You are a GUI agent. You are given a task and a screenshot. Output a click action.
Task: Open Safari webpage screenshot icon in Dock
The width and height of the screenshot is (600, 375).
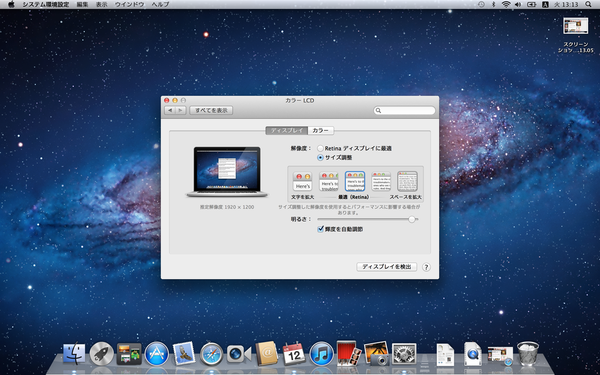501,355
